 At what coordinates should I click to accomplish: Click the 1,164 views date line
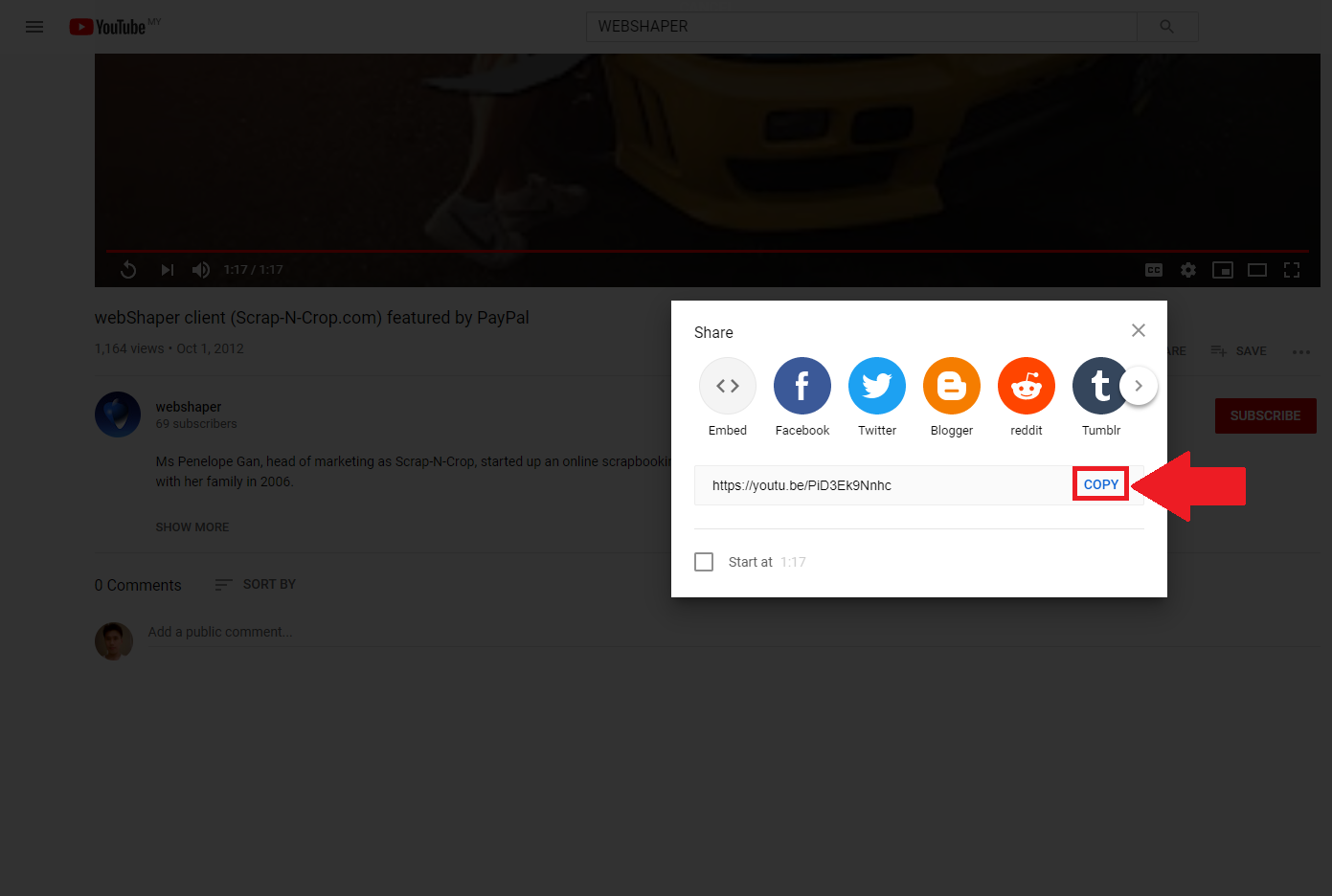169,348
